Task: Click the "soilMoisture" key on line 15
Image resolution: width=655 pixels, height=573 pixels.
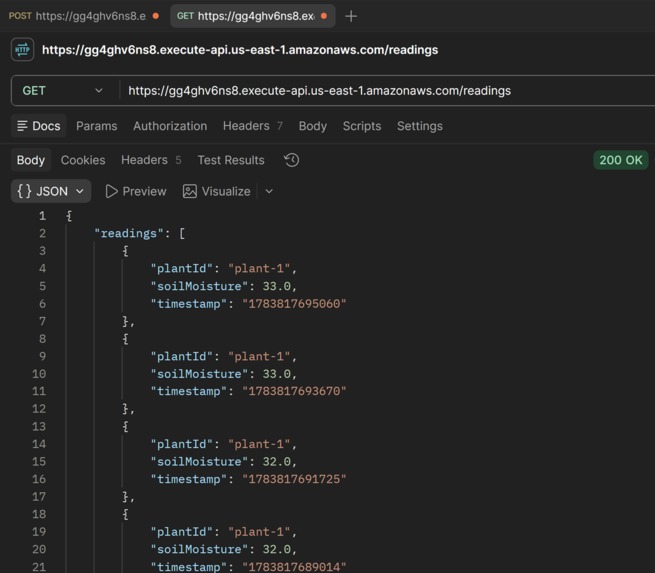Action: point(199,461)
